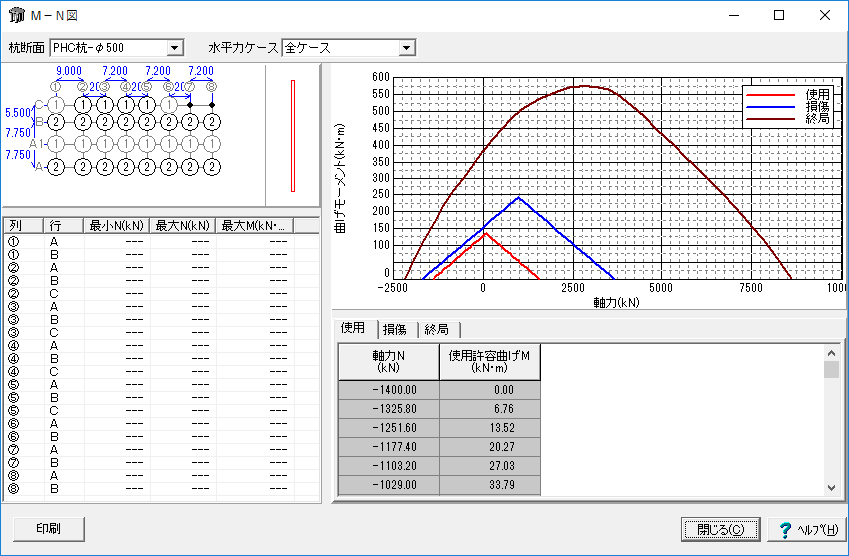The height and width of the screenshot is (556, 849).
Task: Click the 終局 dark red legend line
Action: pyautogui.click(x=770, y=118)
